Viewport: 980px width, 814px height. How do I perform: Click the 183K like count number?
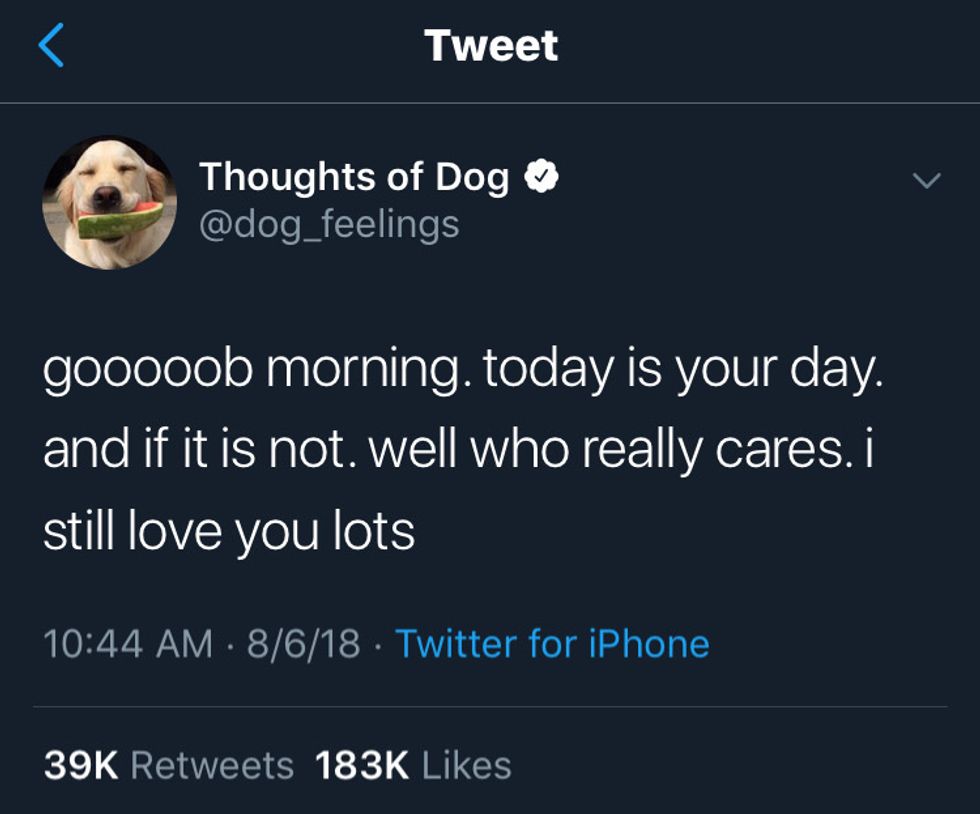[361, 766]
